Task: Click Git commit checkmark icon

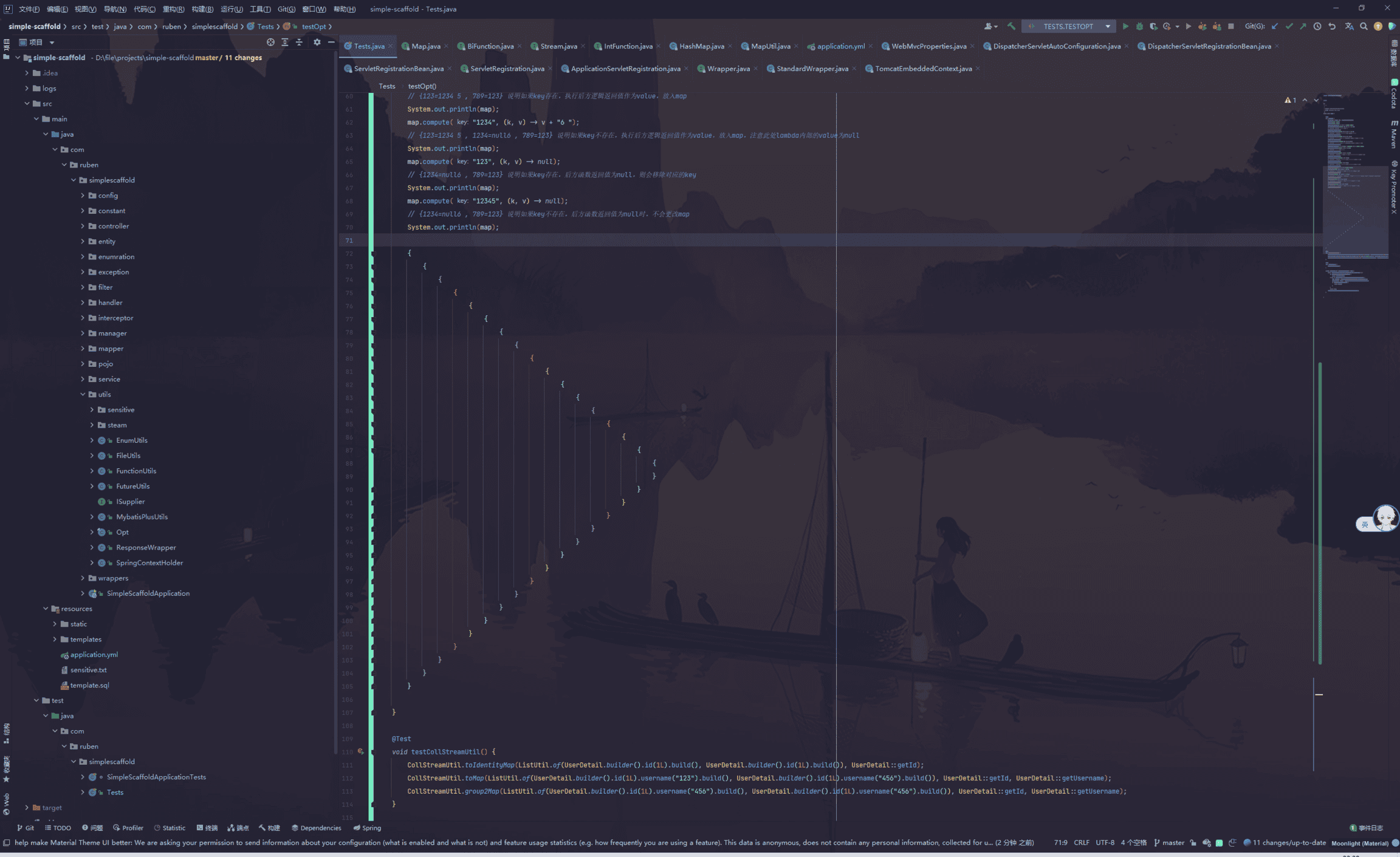Action: 1289,26
